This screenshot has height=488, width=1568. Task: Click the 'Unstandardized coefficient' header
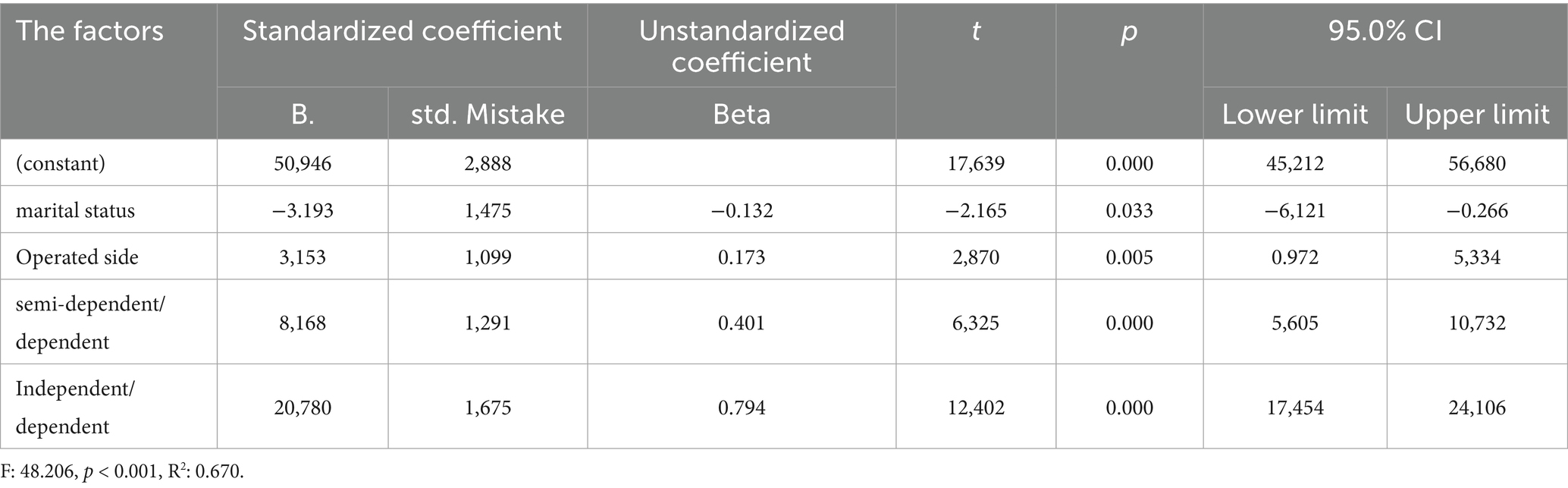pos(741,46)
